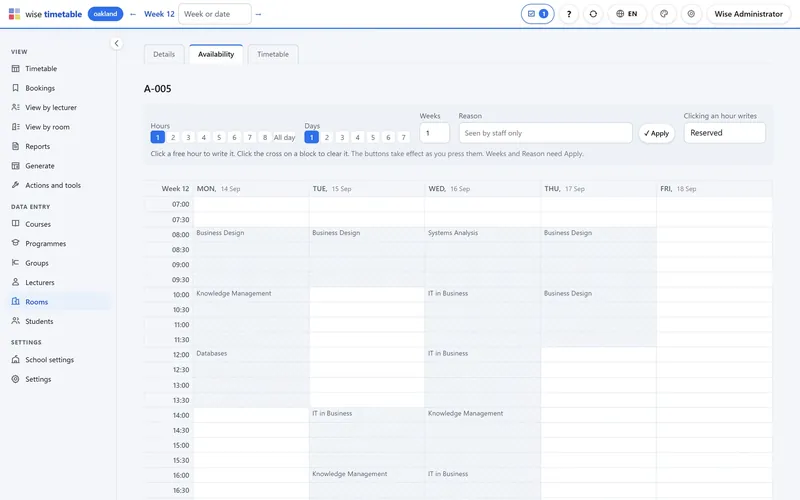The height and width of the screenshot is (500, 800).
Task: Select Hours toggle 4
Action: [204, 137]
